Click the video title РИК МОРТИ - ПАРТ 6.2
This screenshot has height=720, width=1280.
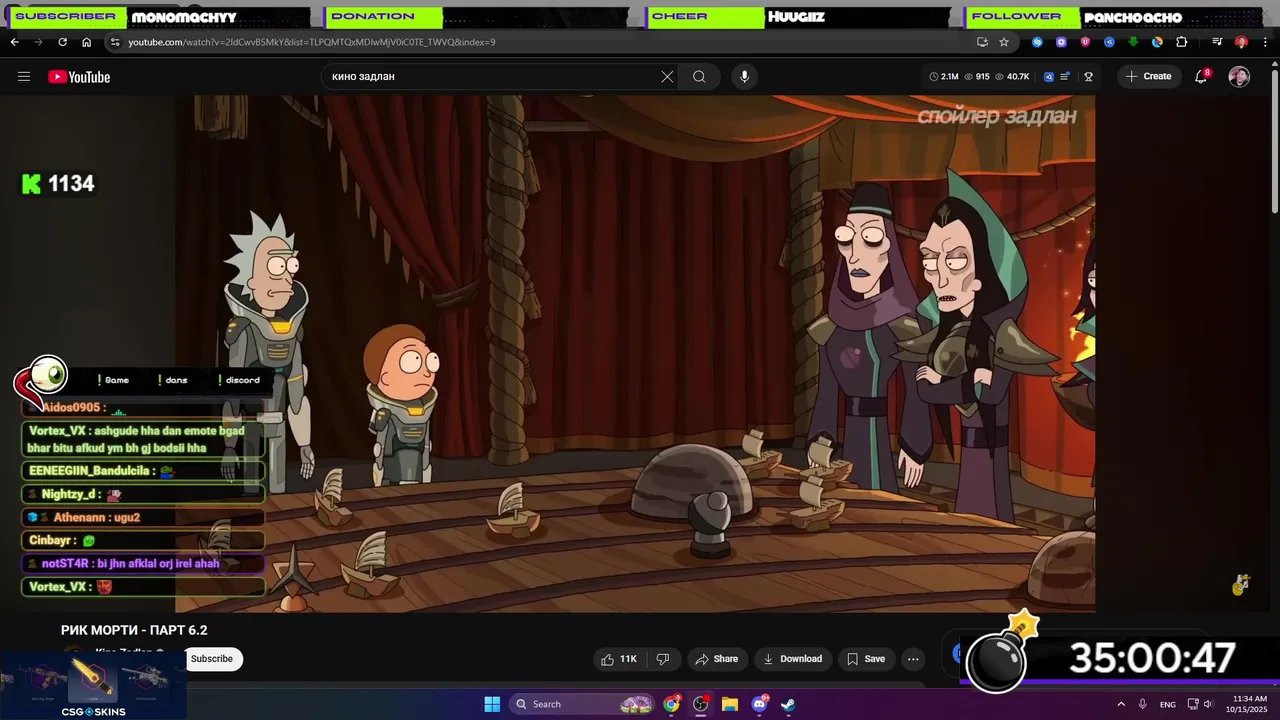coord(134,630)
